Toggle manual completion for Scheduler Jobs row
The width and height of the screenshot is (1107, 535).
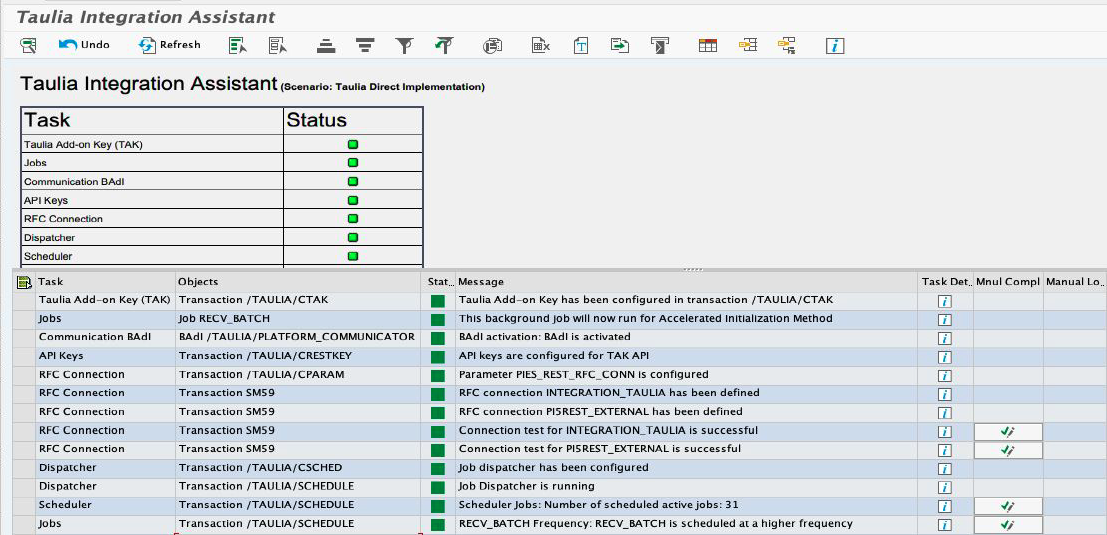1008,506
